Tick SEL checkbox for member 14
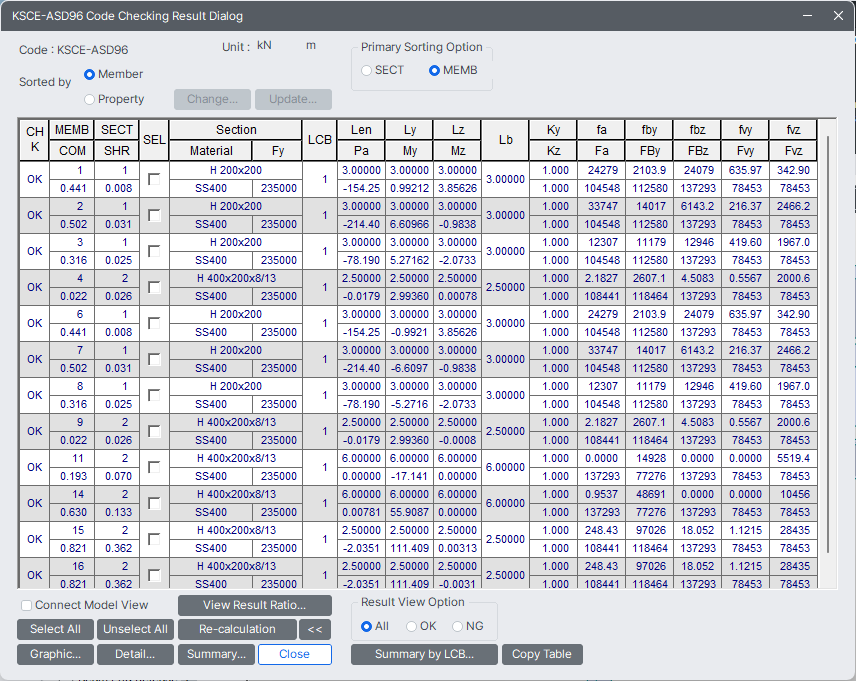Image resolution: width=856 pixels, height=681 pixels. pyautogui.click(x=154, y=504)
